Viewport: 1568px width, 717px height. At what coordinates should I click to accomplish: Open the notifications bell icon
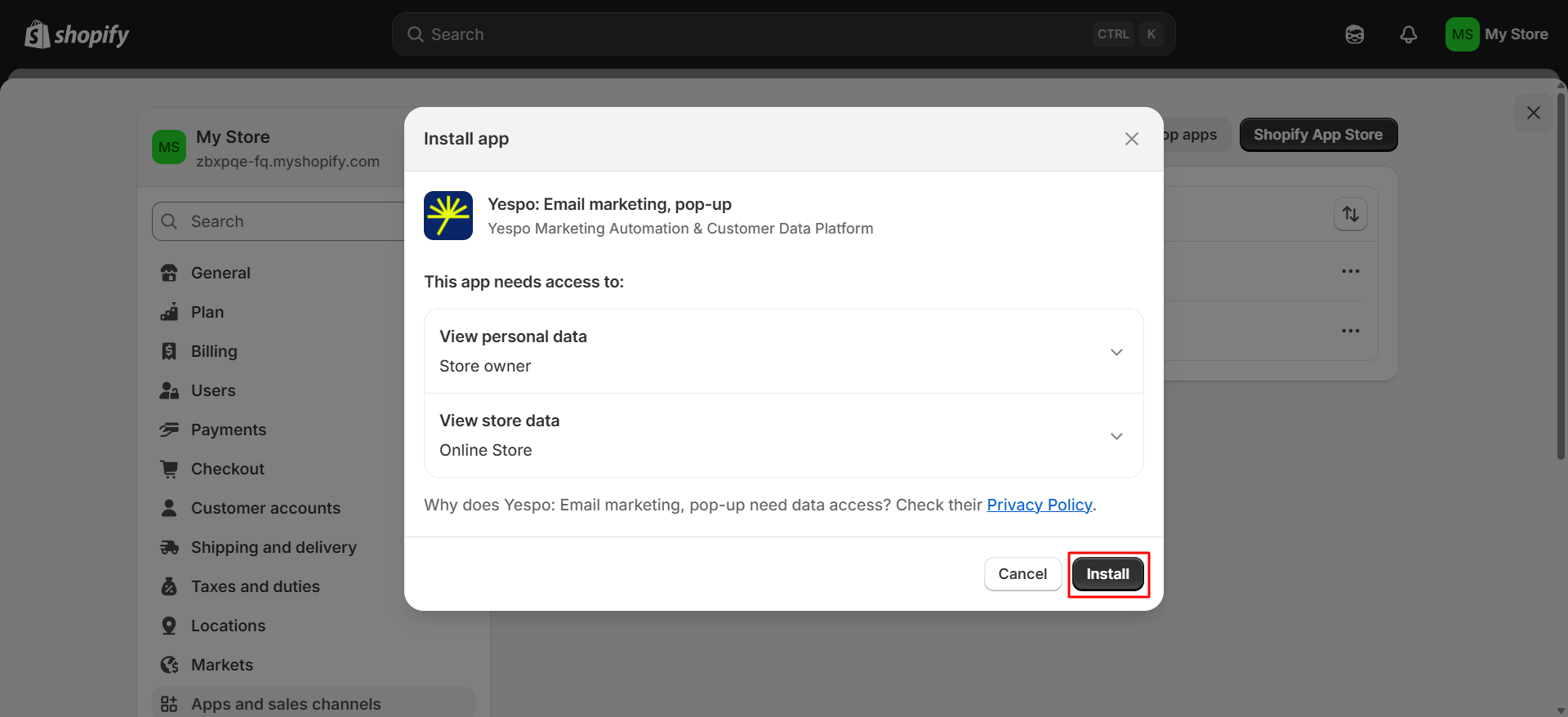(x=1409, y=34)
